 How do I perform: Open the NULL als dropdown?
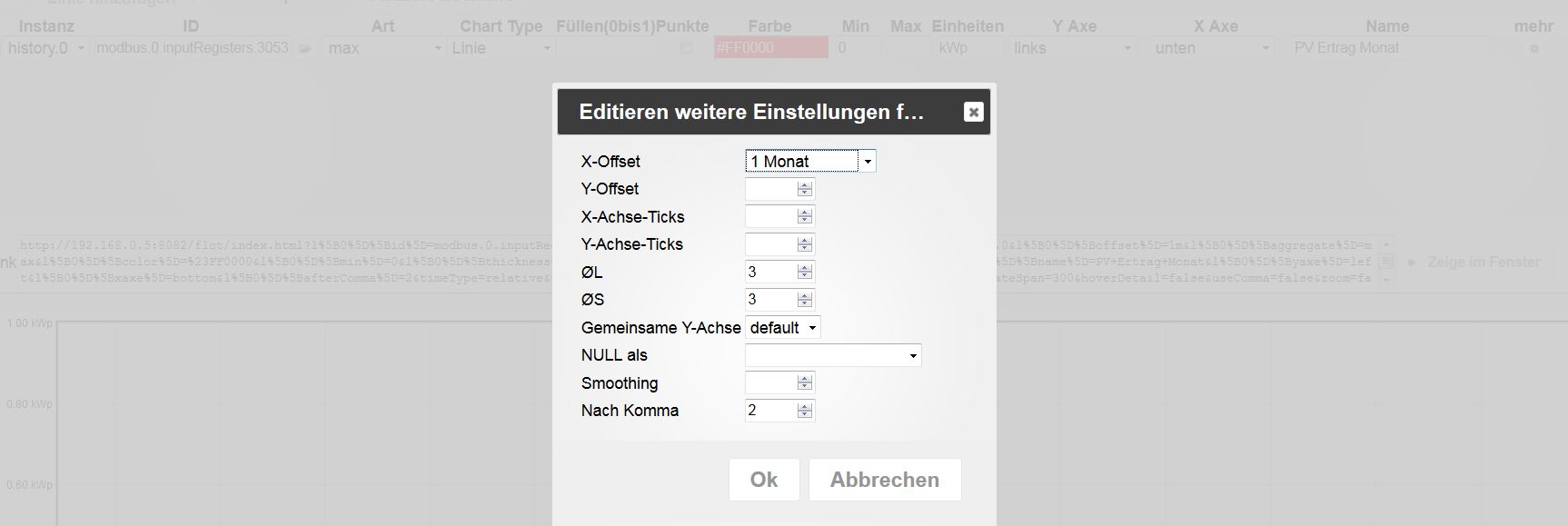pyautogui.click(x=832, y=355)
